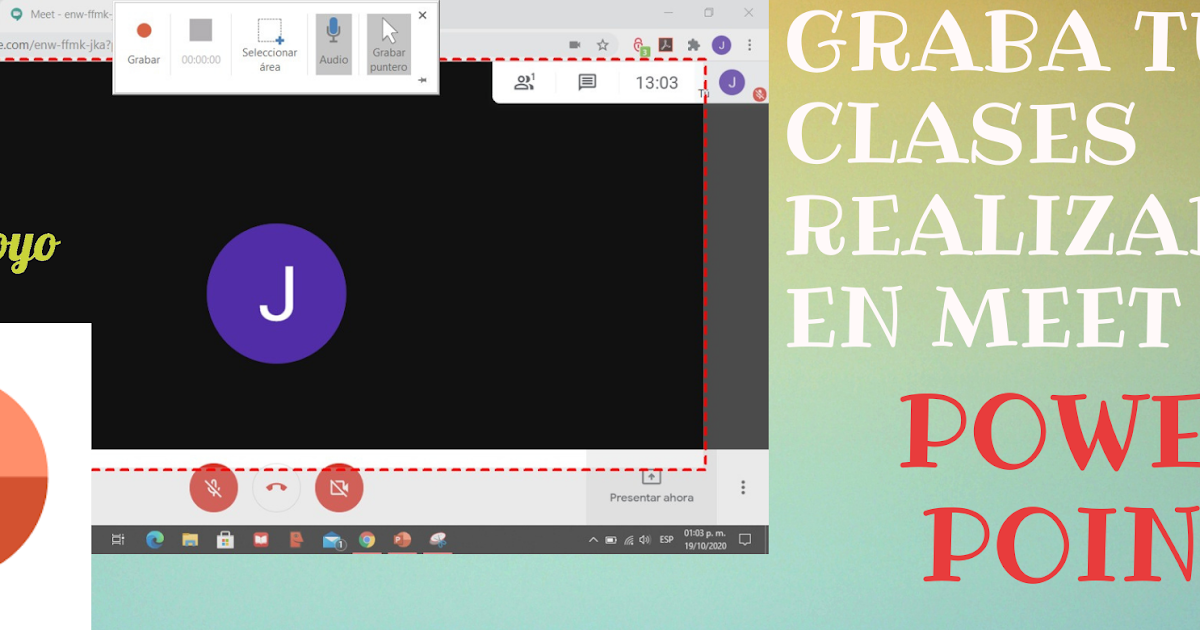Toggle Audio capture in the recording toolbar
Image resolution: width=1200 pixels, height=630 pixels.
point(334,44)
